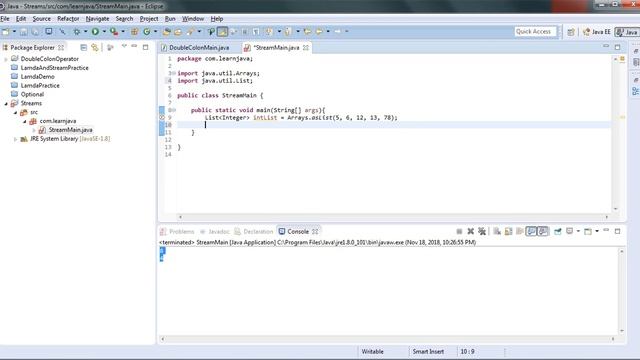Toggle Mark Occurrences in the toolbar
The width and height of the screenshot is (640, 360).
pyautogui.click(x=222, y=31)
